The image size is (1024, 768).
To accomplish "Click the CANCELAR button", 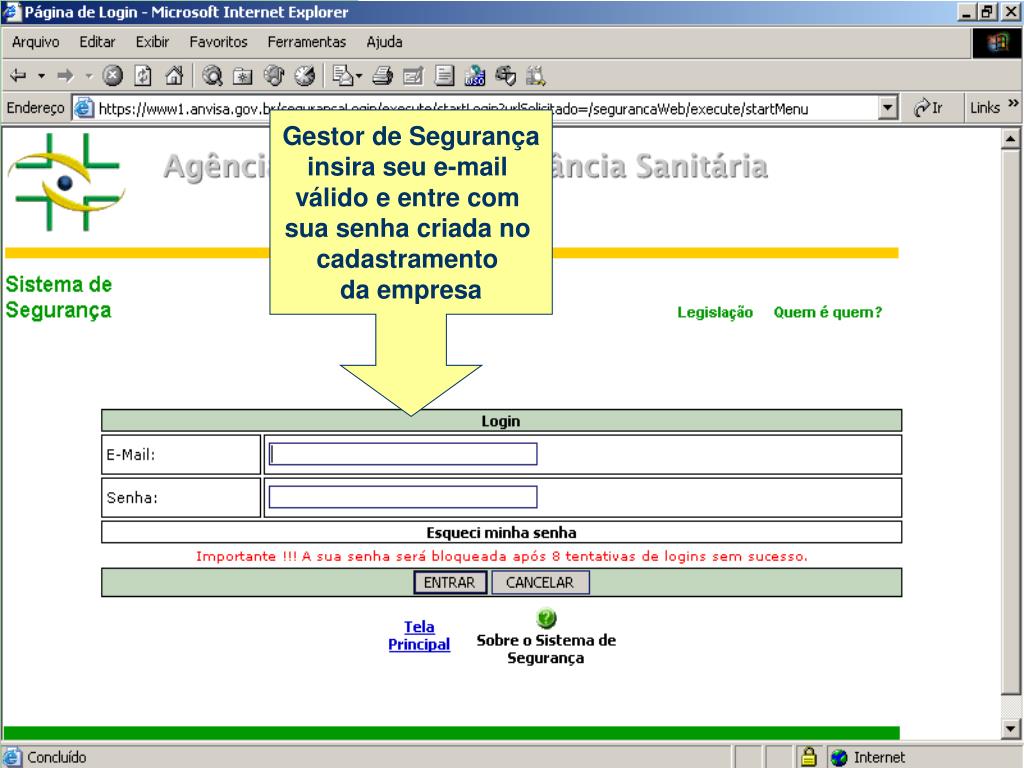I will (540, 583).
